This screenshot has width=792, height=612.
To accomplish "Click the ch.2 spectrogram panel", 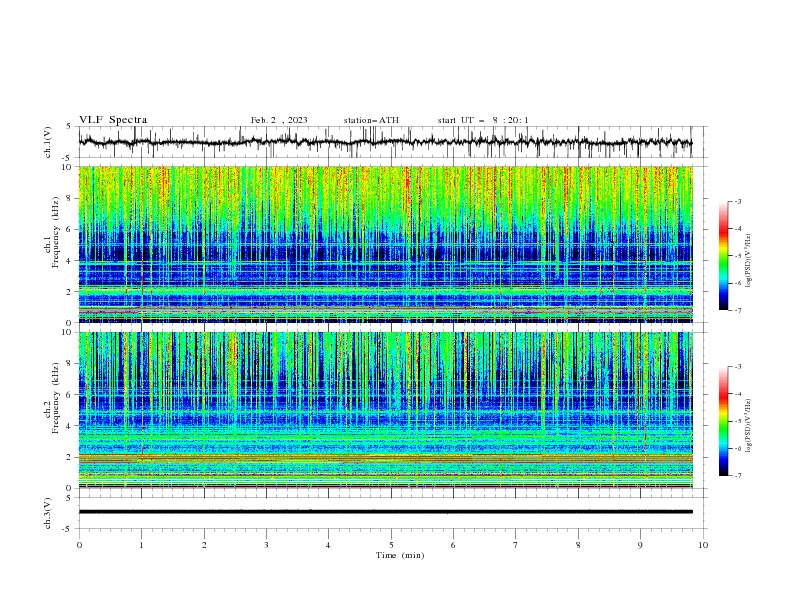I will [385, 410].
